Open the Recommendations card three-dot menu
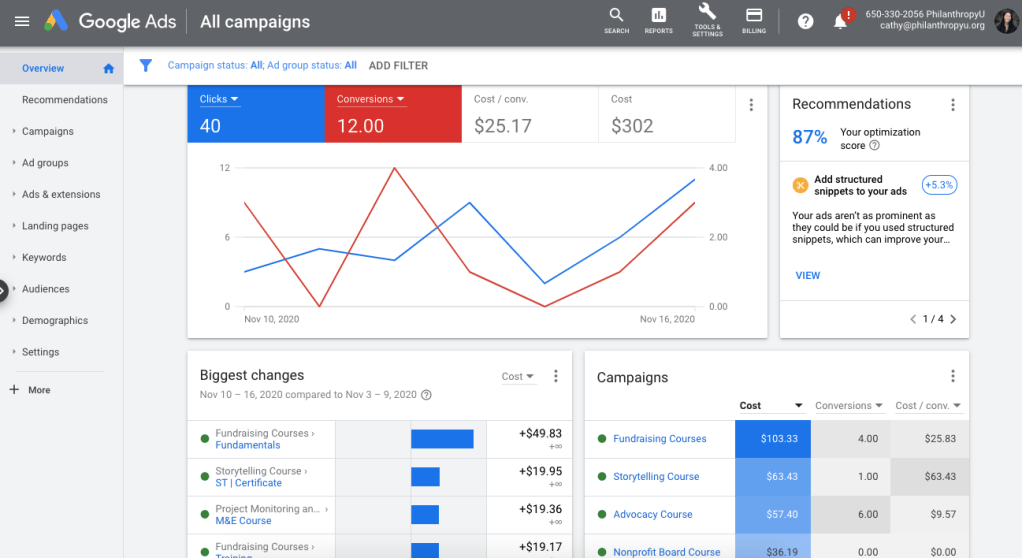 (x=952, y=105)
